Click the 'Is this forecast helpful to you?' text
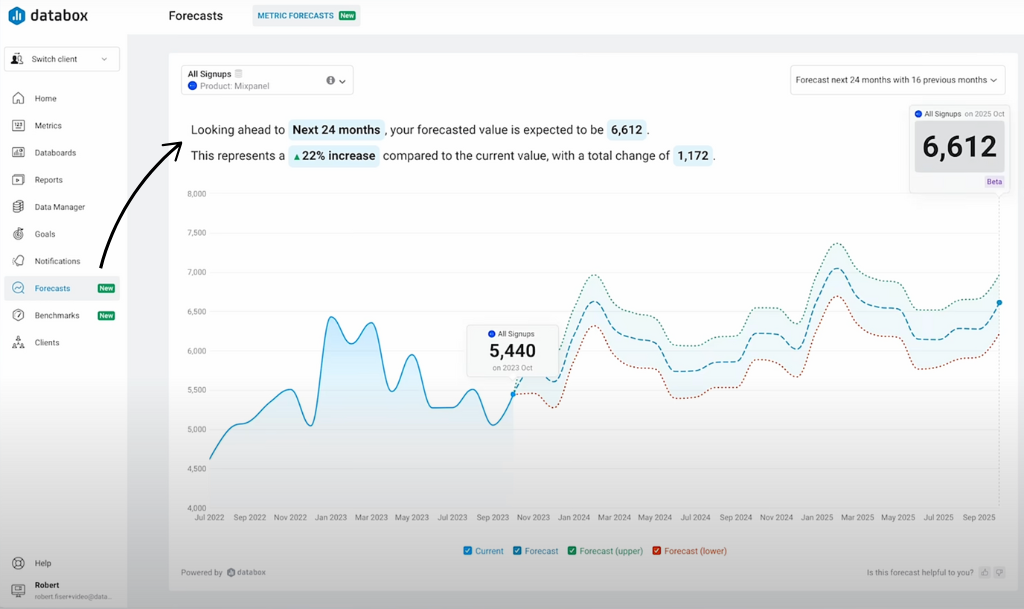The image size is (1024, 609). click(x=920, y=572)
